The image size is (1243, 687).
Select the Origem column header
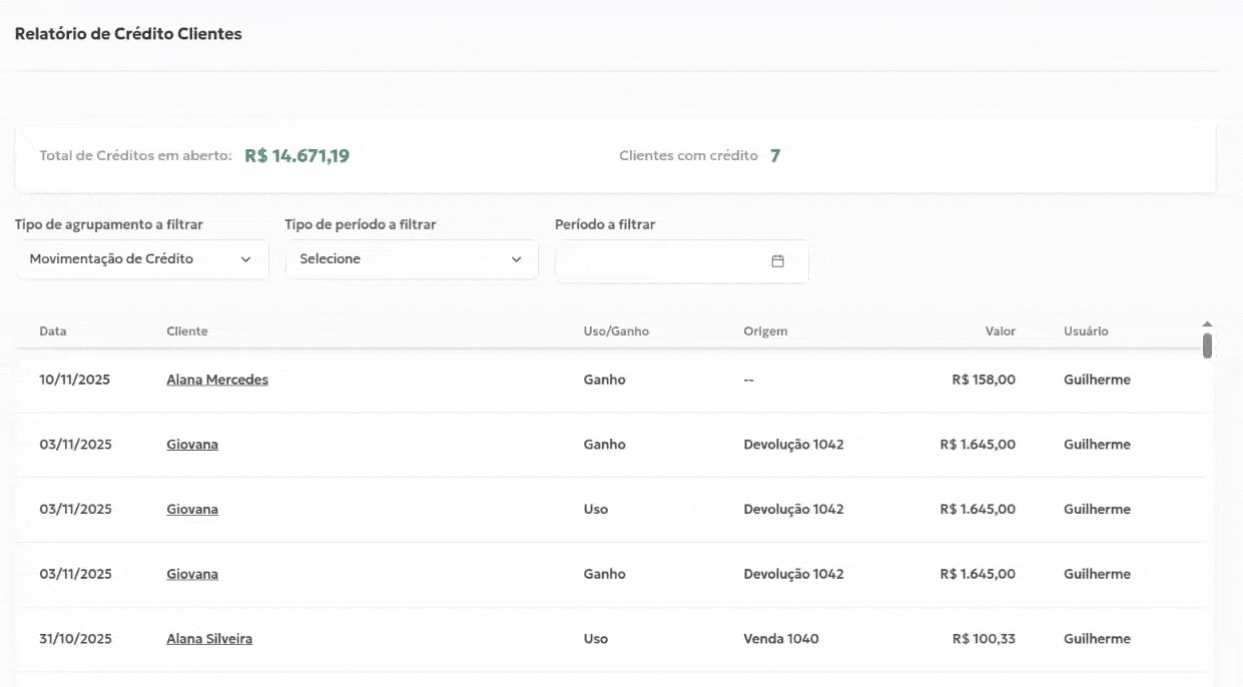(765, 332)
